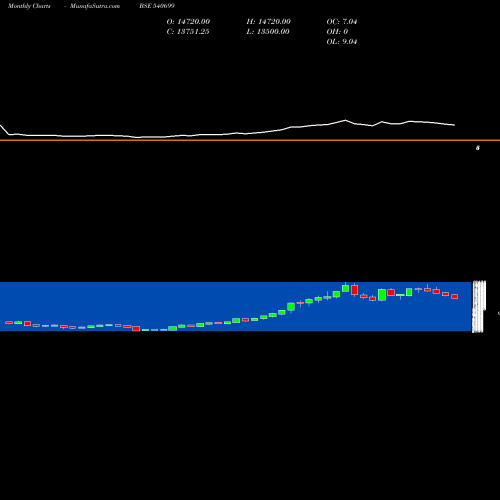Click the OH: 0 value
The height and width of the screenshot is (500, 500).
point(337,32)
